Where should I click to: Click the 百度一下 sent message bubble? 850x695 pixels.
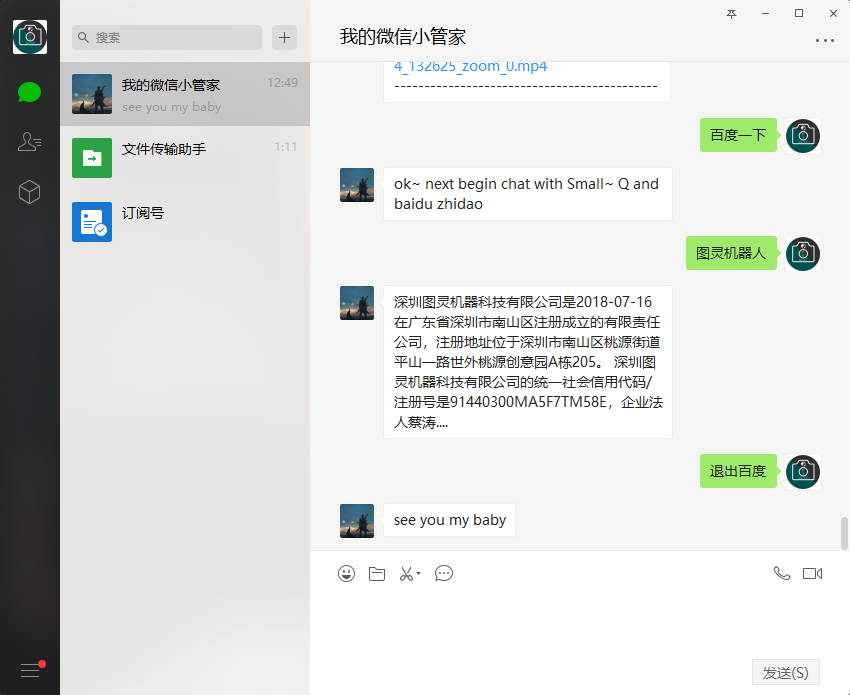pos(738,135)
